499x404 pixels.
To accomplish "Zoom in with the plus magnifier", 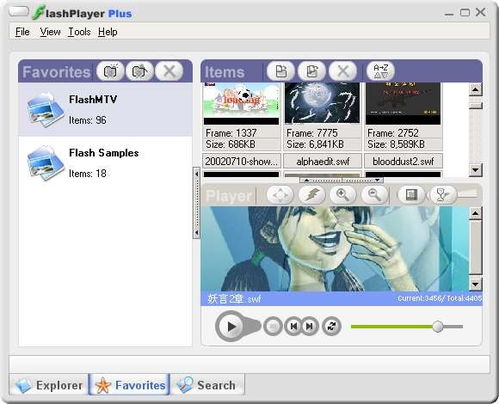I will (343, 195).
